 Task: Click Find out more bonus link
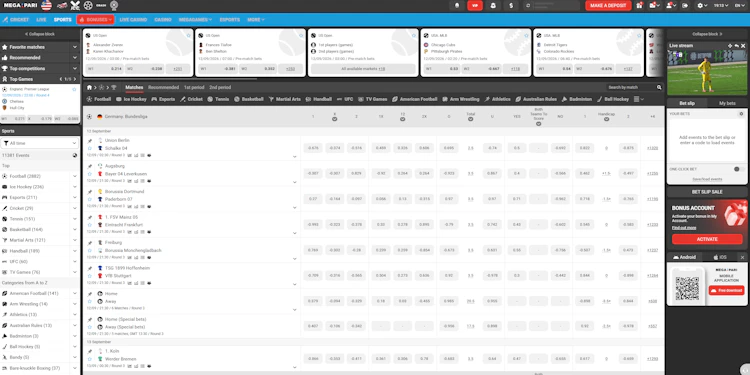pos(684,228)
